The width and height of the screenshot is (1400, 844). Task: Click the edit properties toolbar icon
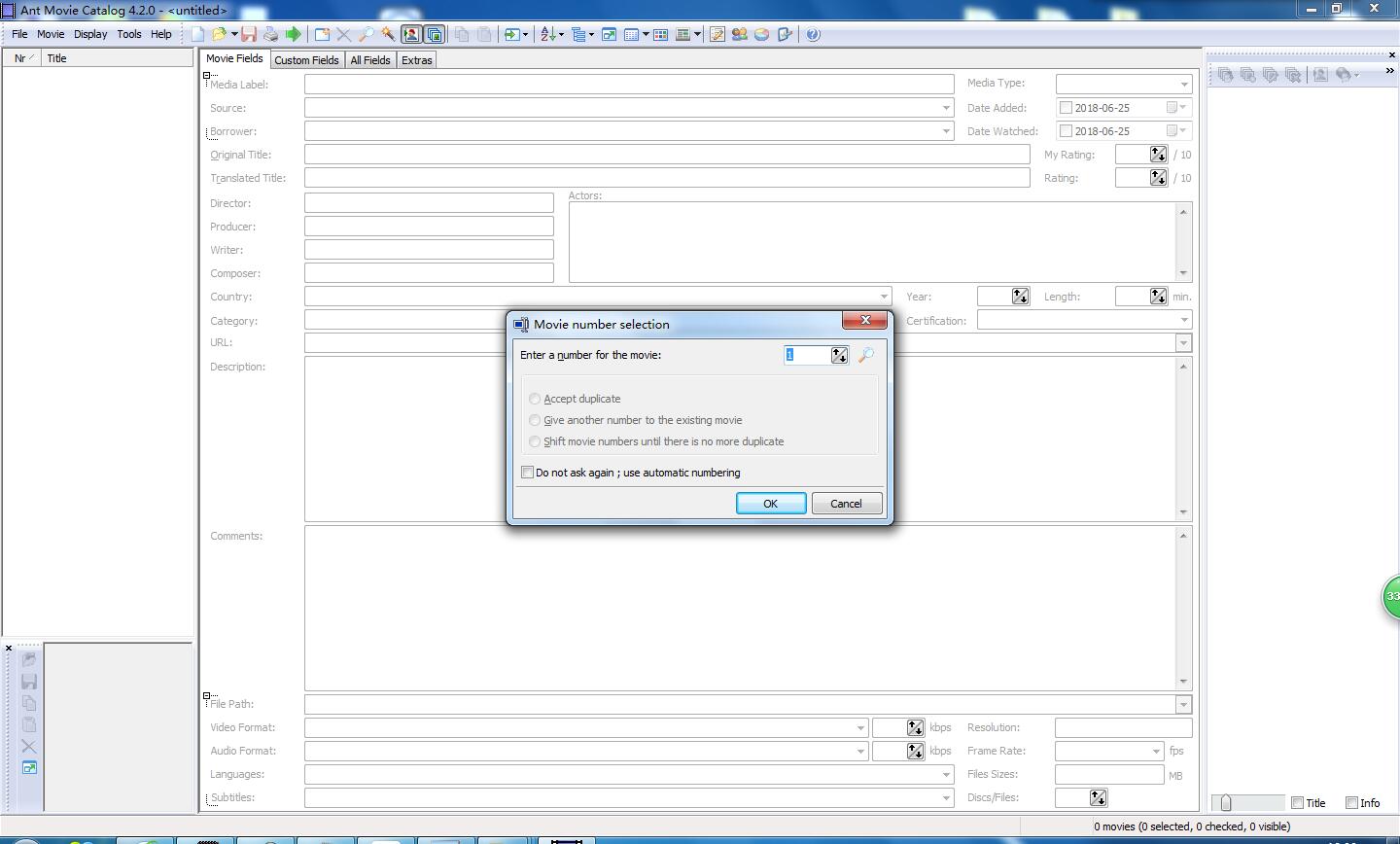[x=785, y=34]
